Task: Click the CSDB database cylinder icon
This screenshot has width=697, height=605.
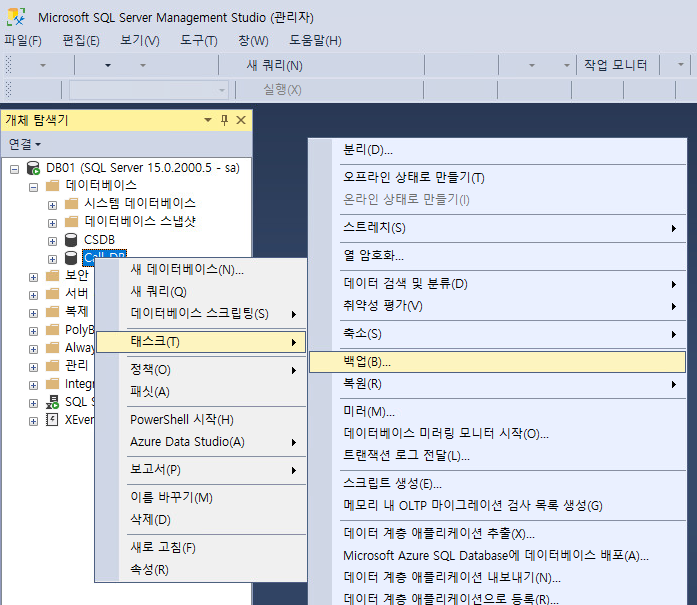Action: click(71, 240)
